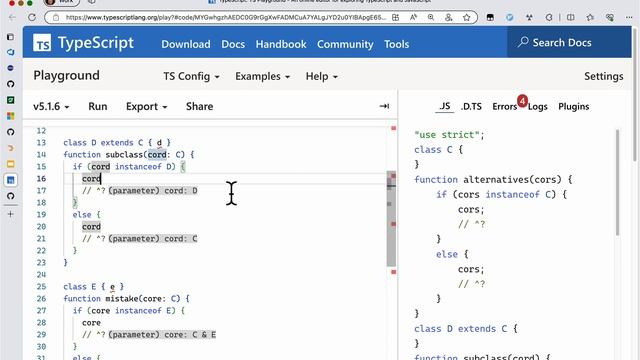Reload the page with the refresh icon

coord(32,18)
